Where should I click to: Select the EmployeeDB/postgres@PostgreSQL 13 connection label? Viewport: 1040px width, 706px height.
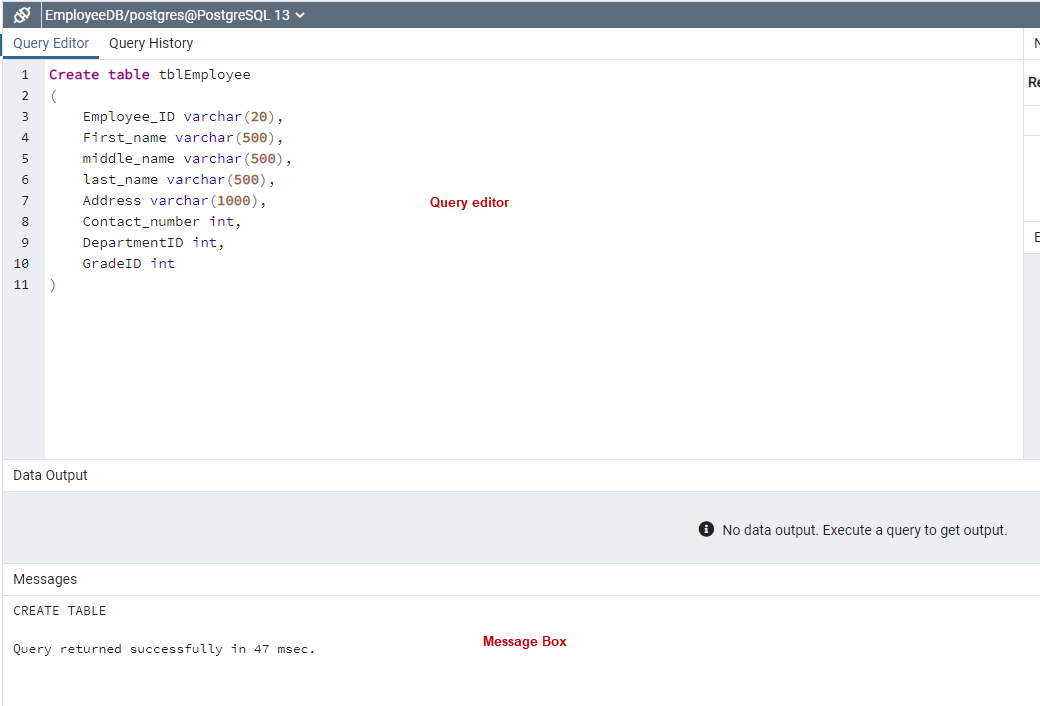tap(167, 15)
